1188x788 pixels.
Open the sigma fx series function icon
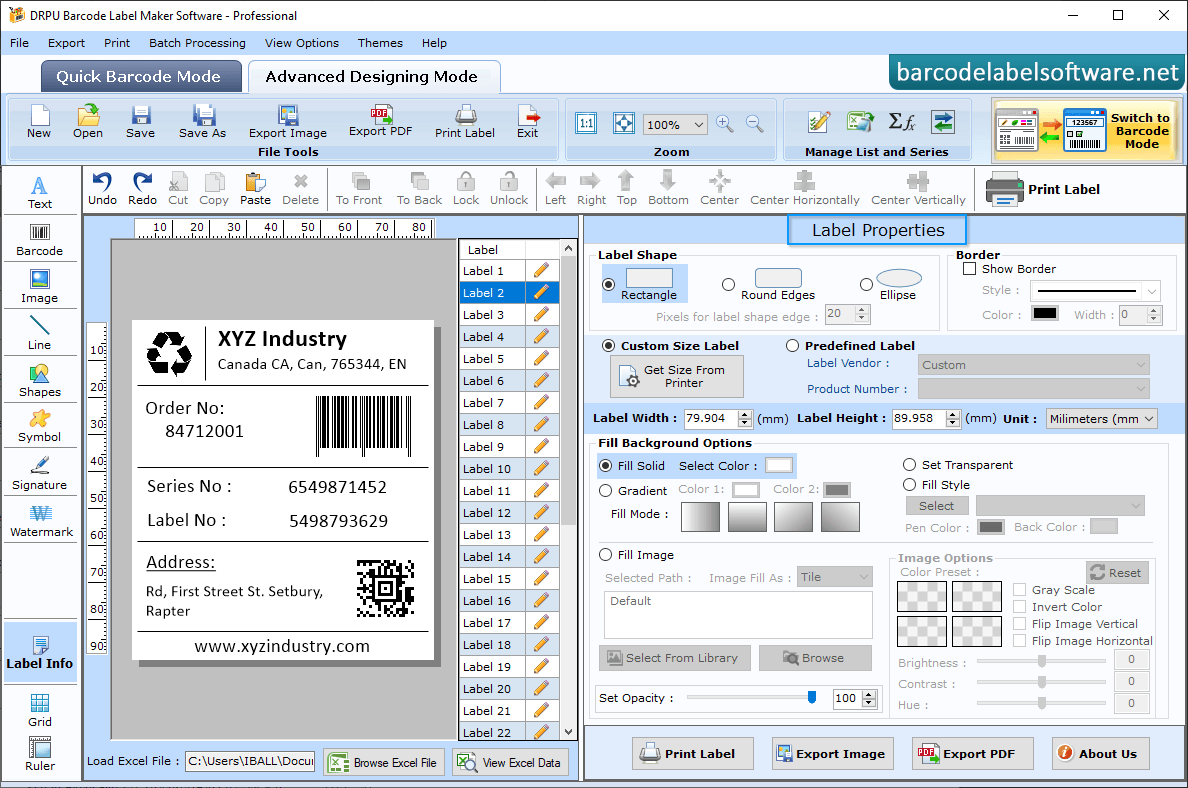[902, 121]
